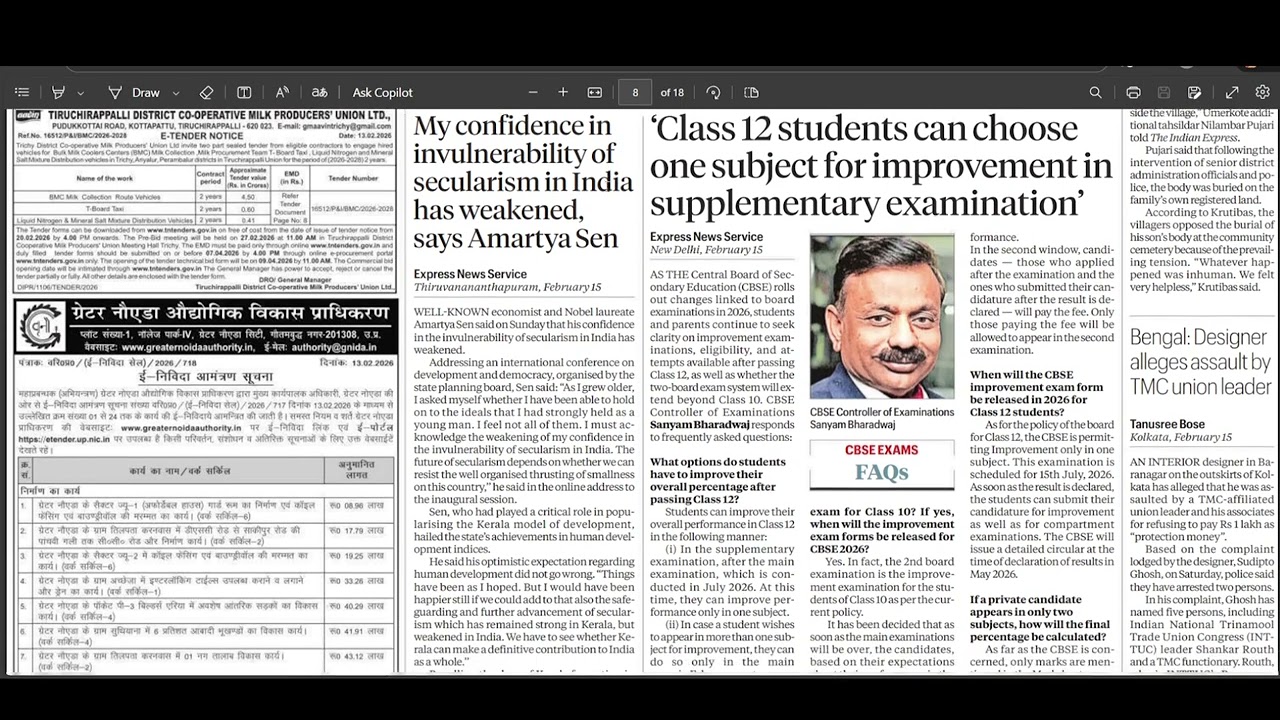Click the Sanyam Bhardwaj photo

pos(882,316)
